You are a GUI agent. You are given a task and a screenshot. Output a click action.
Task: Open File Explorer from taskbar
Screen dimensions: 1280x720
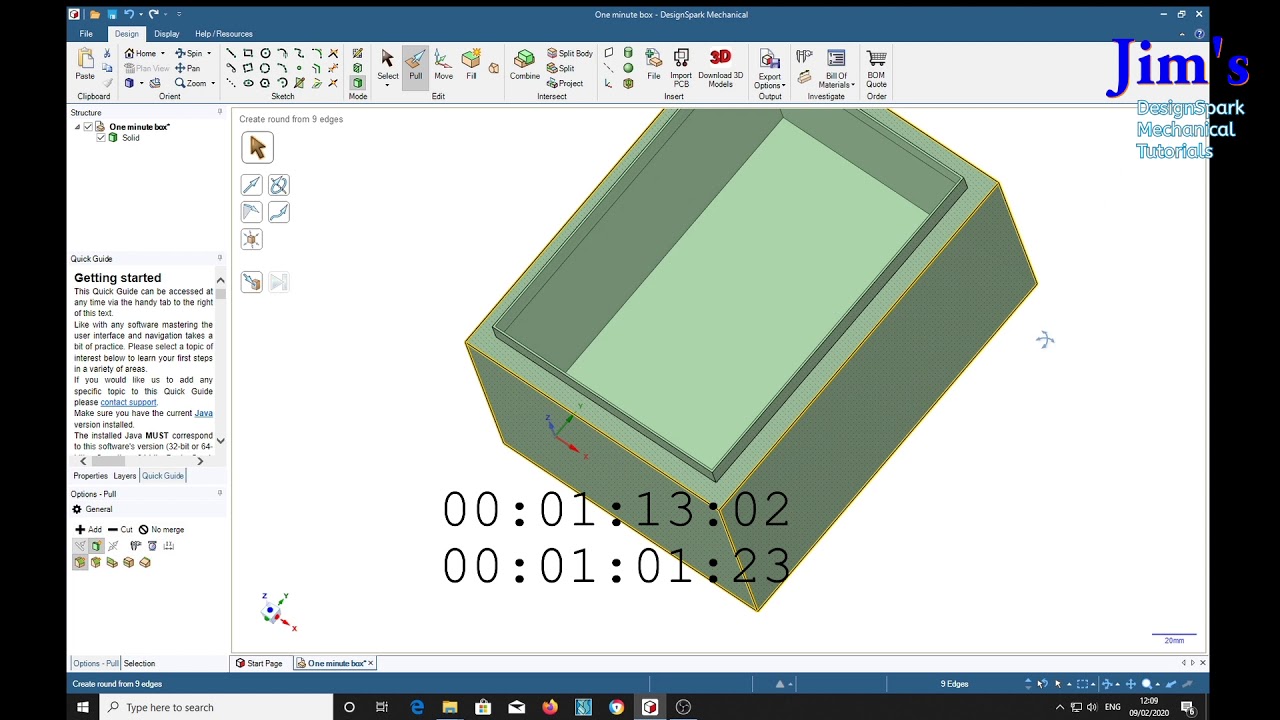pos(450,707)
